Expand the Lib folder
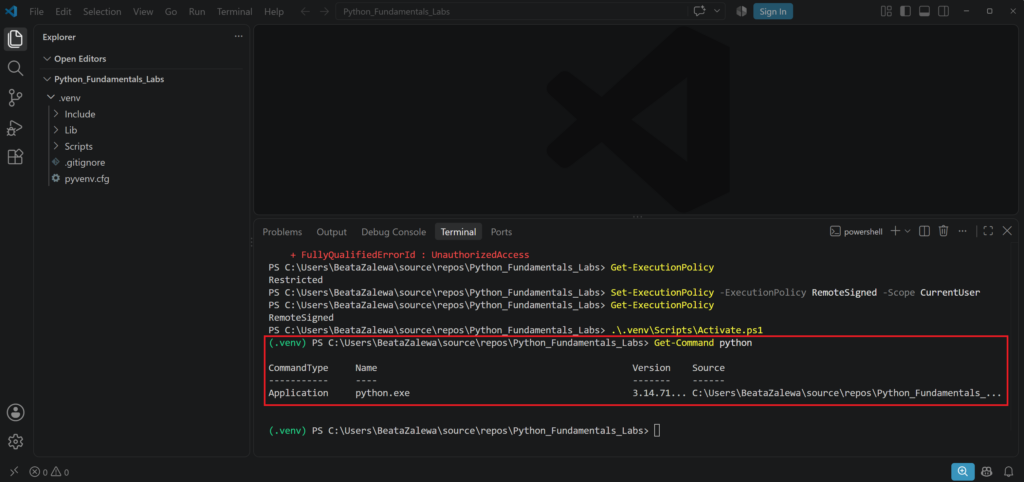1024x482 pixels. point(56,130)
